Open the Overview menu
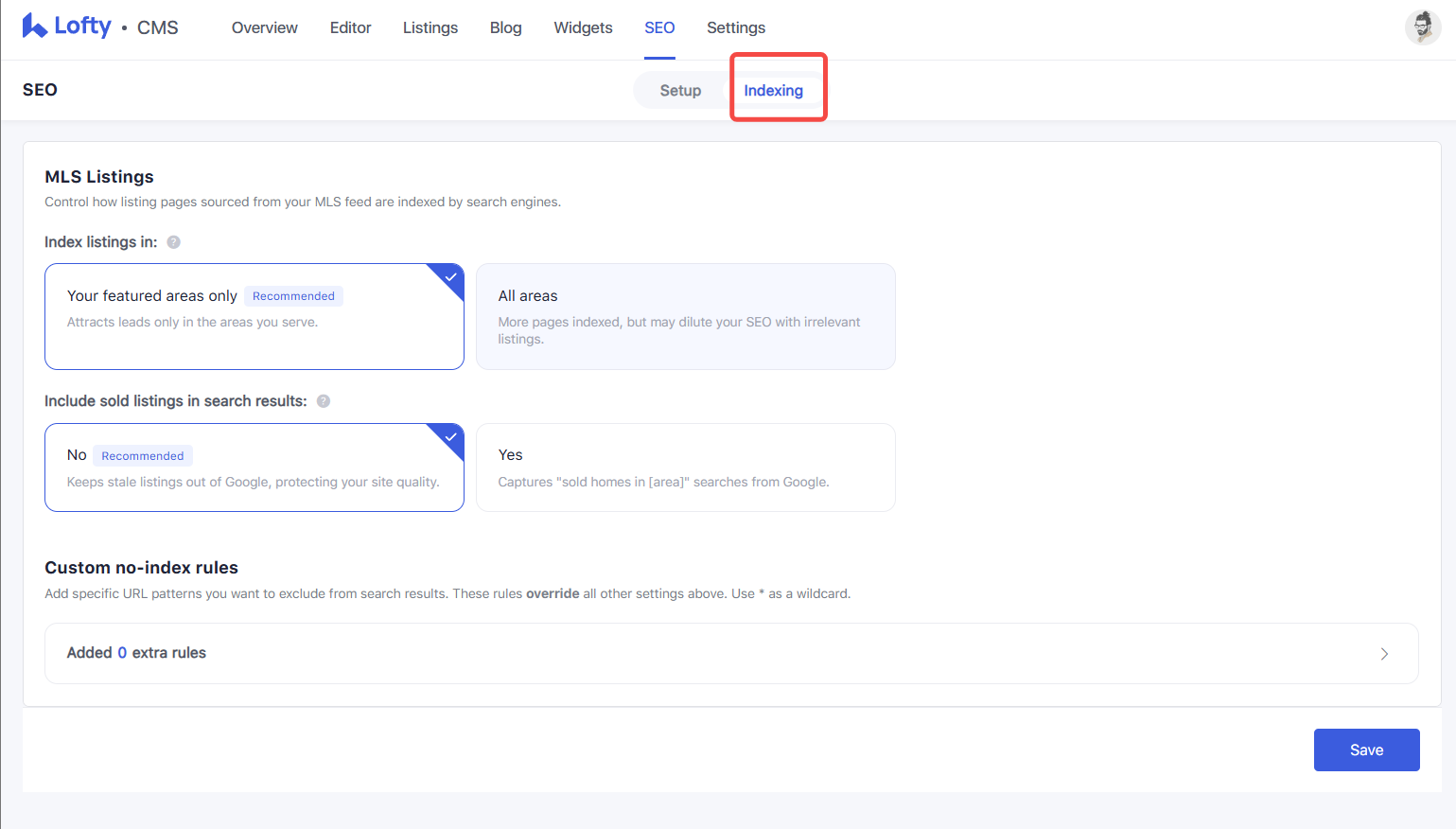Viewport: 1456px width, 829px height. (265, 28)
